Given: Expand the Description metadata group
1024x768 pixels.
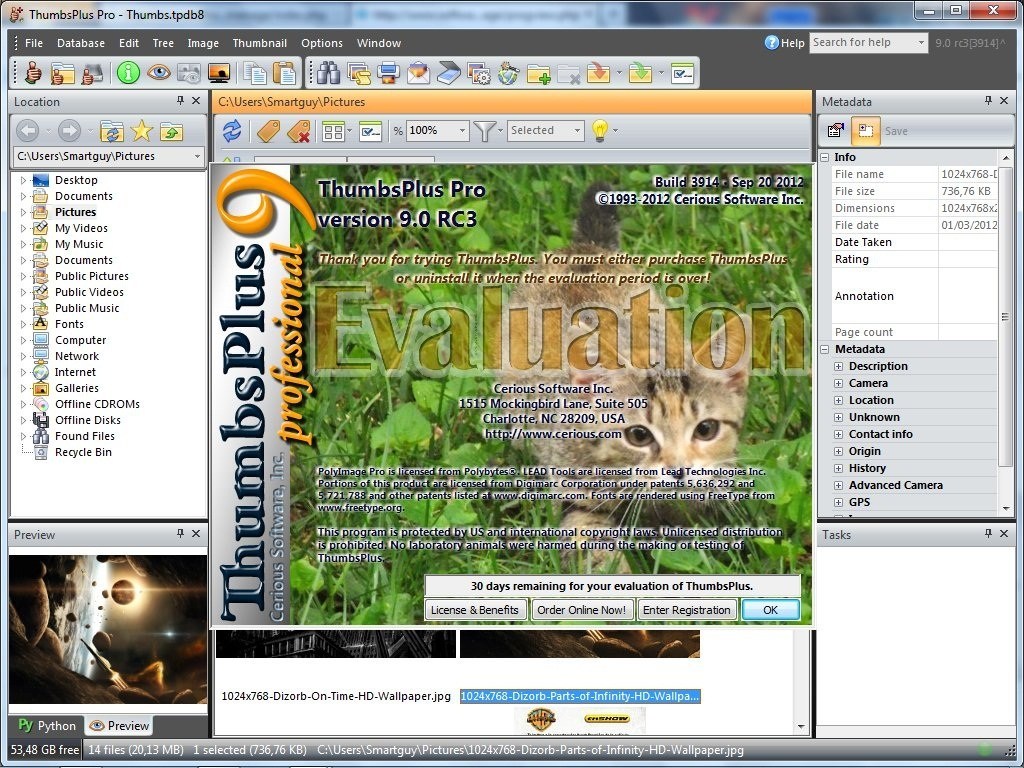Looking at the screenshot, I should (839, 366).
